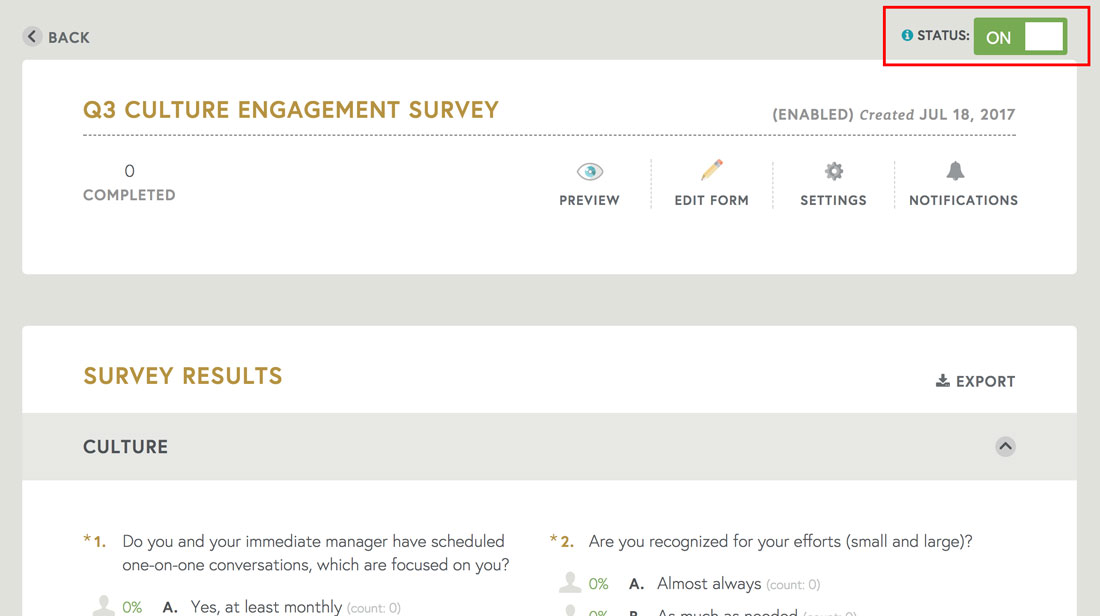
Task: Click the chevron inside the BACK circle
Action: [31, 36]
